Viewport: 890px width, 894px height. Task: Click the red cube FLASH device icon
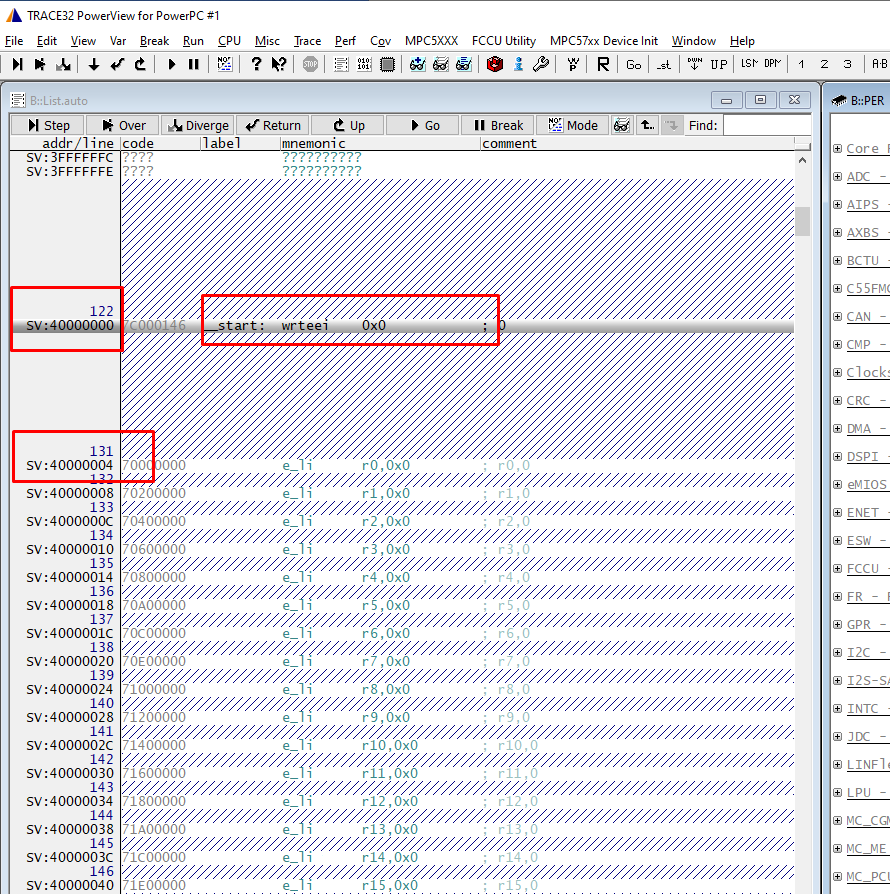click(495, 64)
